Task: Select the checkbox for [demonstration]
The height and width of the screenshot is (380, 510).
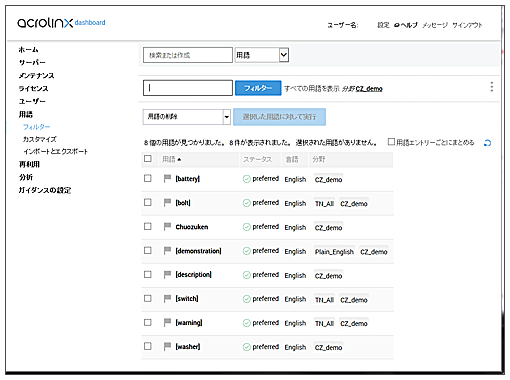Action: point(148,250)
